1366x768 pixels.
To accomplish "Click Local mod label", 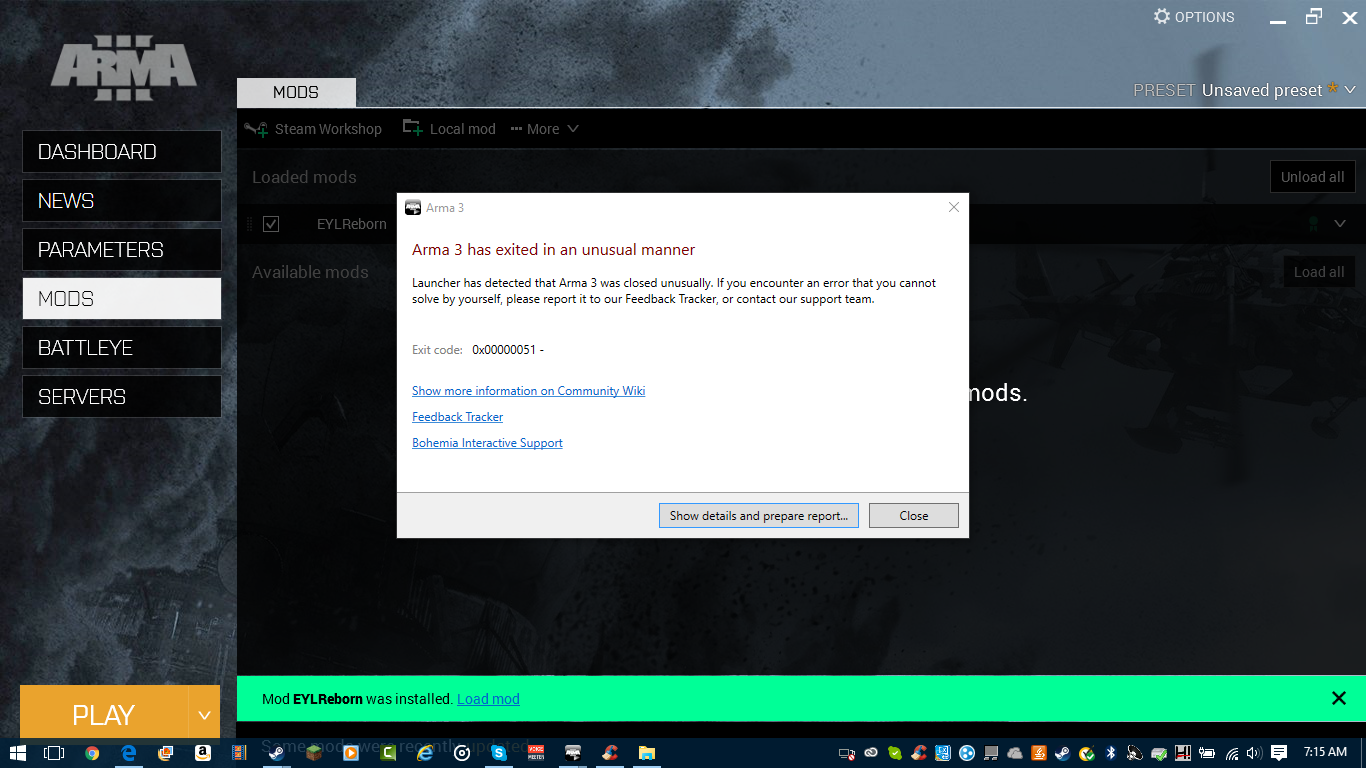I will (463, 129).
